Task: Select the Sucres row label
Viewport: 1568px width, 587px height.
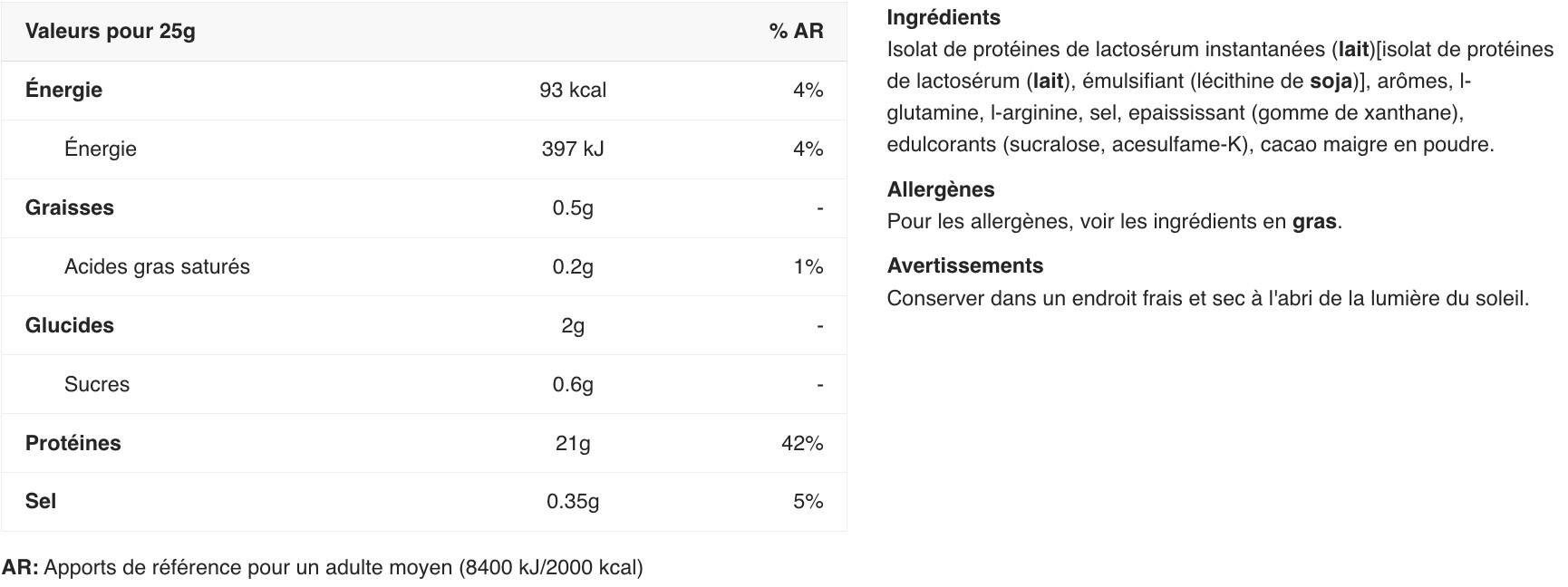Action: point(97,384)
